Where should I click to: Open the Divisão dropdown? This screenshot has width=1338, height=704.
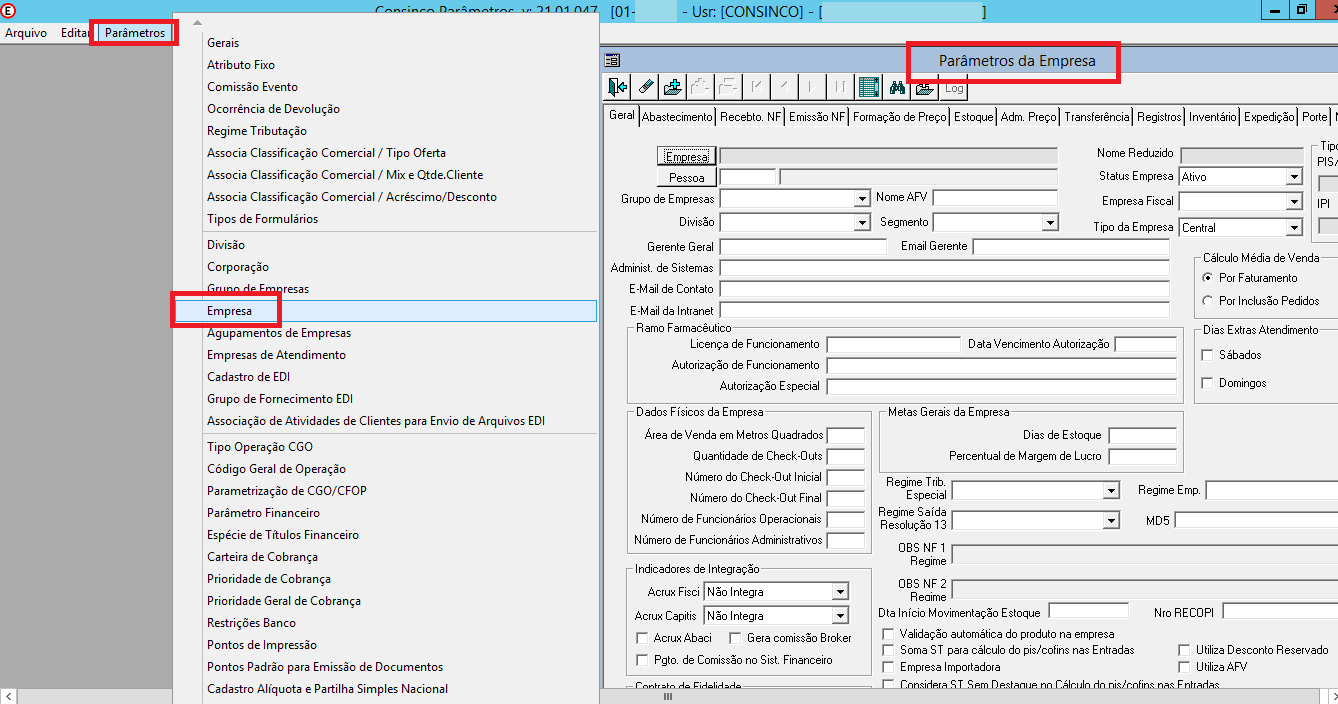(862, 223)
